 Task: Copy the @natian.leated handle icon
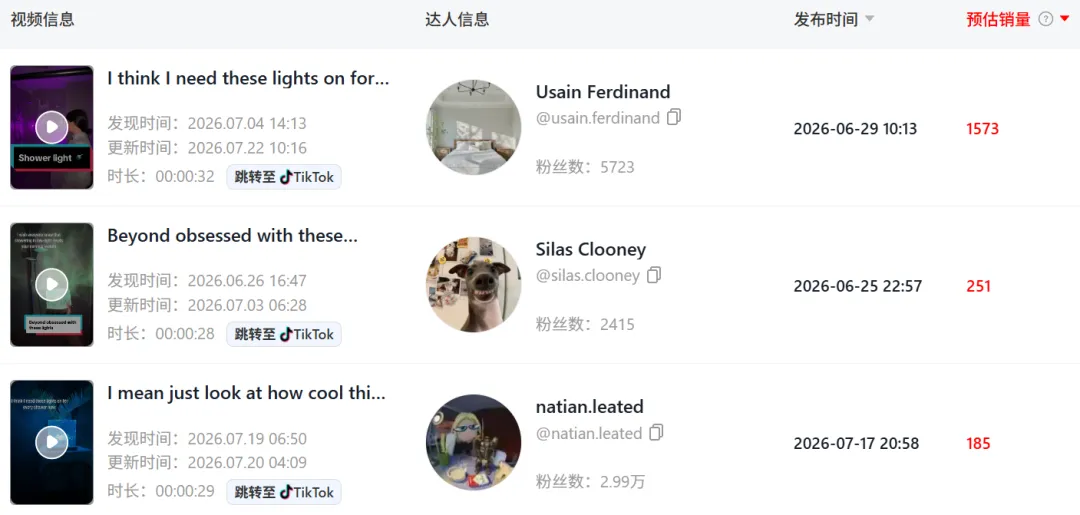[x=656, y=433]
